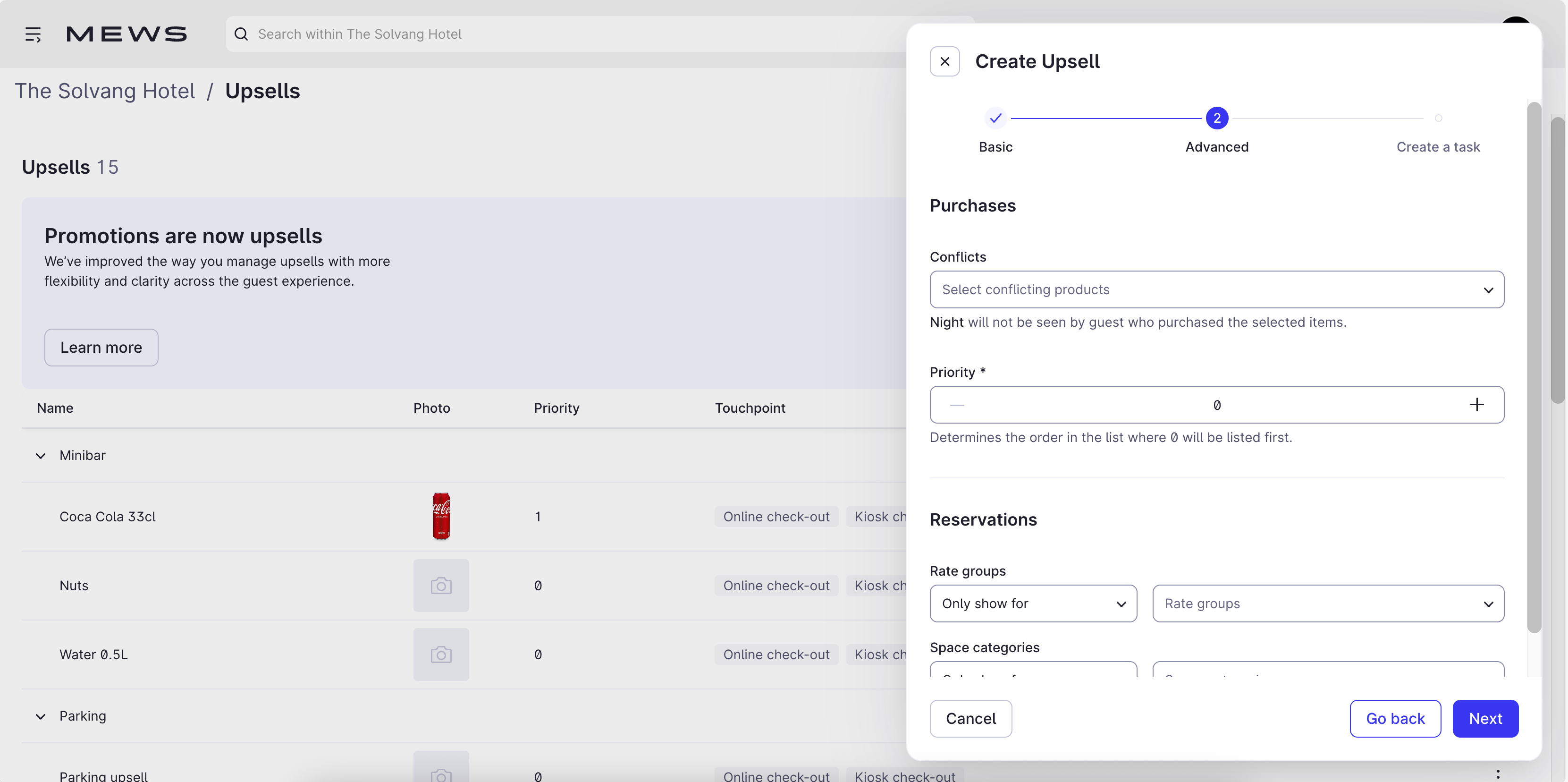Click Next to continue
Image resolution: width=1568 pixels, height=782 pixels.
click(x=1485, y=719)
